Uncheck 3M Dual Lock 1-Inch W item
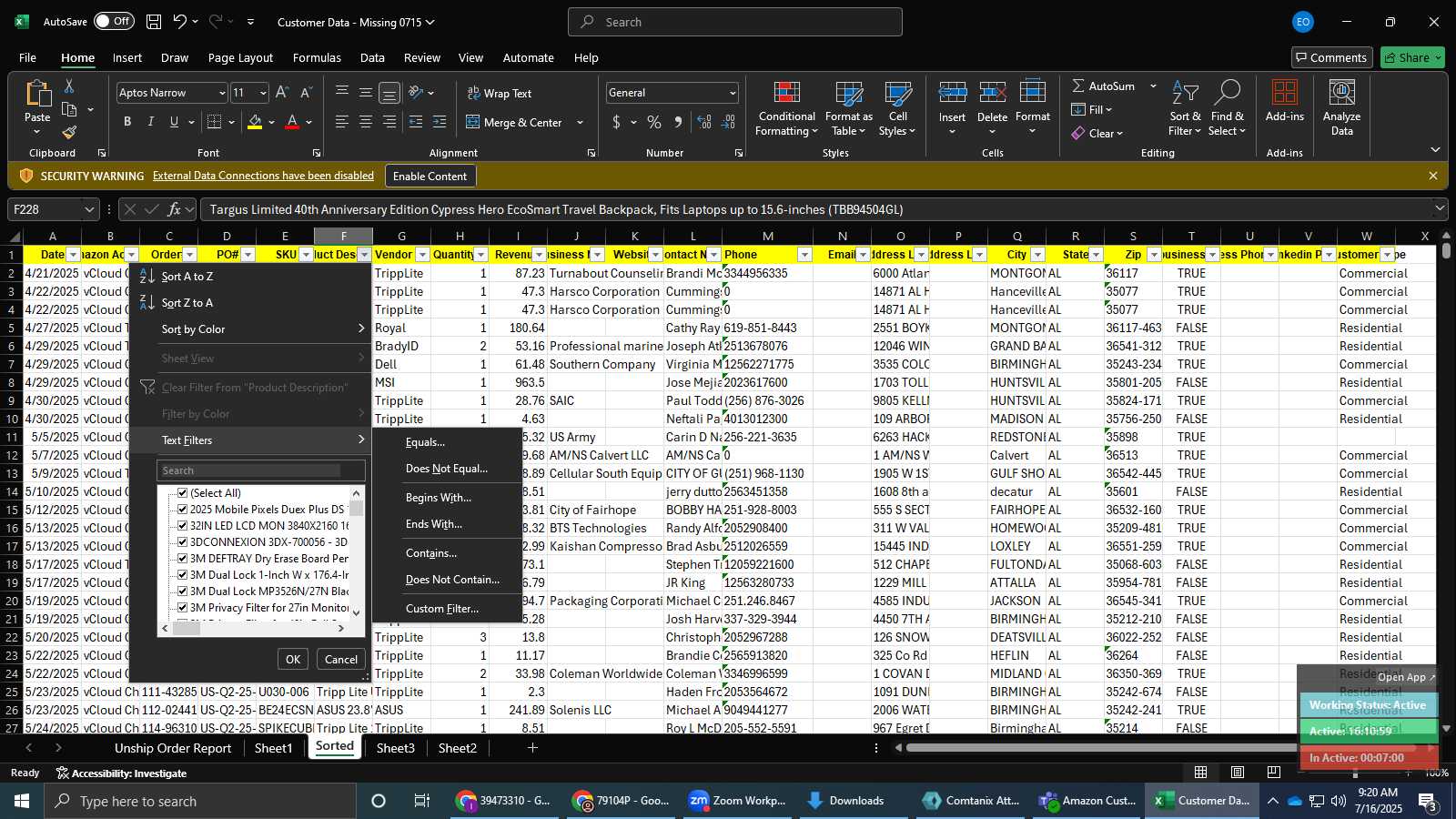The image size is (1456, 819). click(182, 574)
